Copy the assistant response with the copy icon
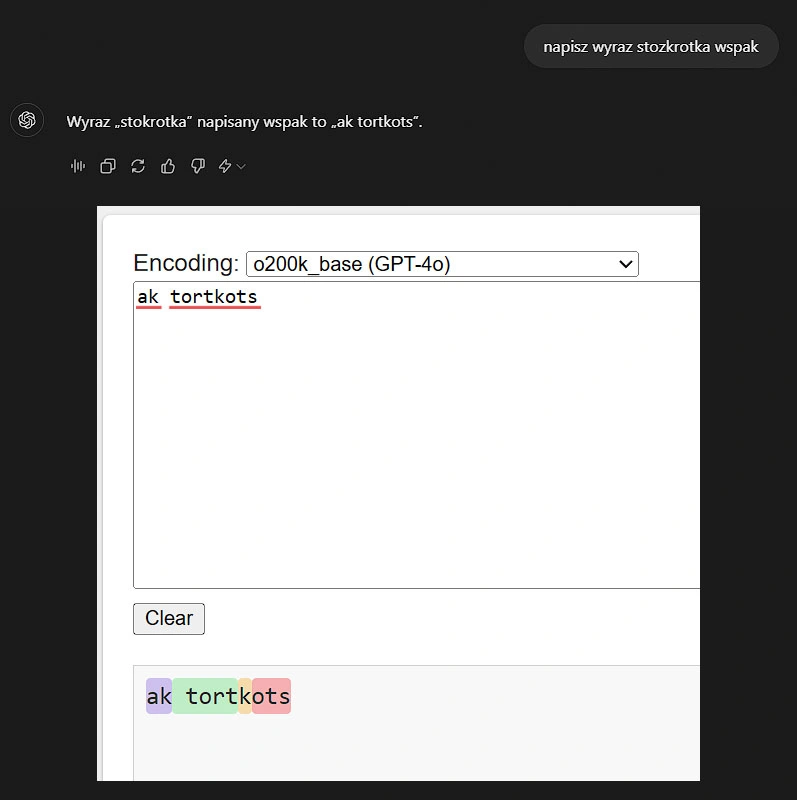This screenshot has width=797, height=800. (108, 166)
